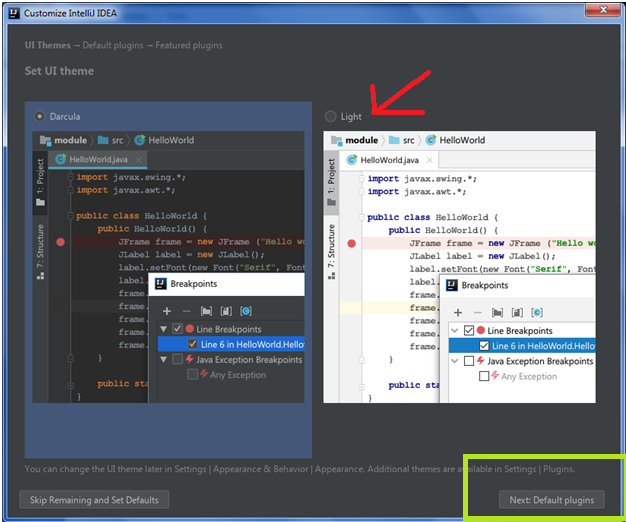Collapse Line Breakpoints tree in Darcula preview
The height and width of the screenshot is (522, 626).
[164, 329]
